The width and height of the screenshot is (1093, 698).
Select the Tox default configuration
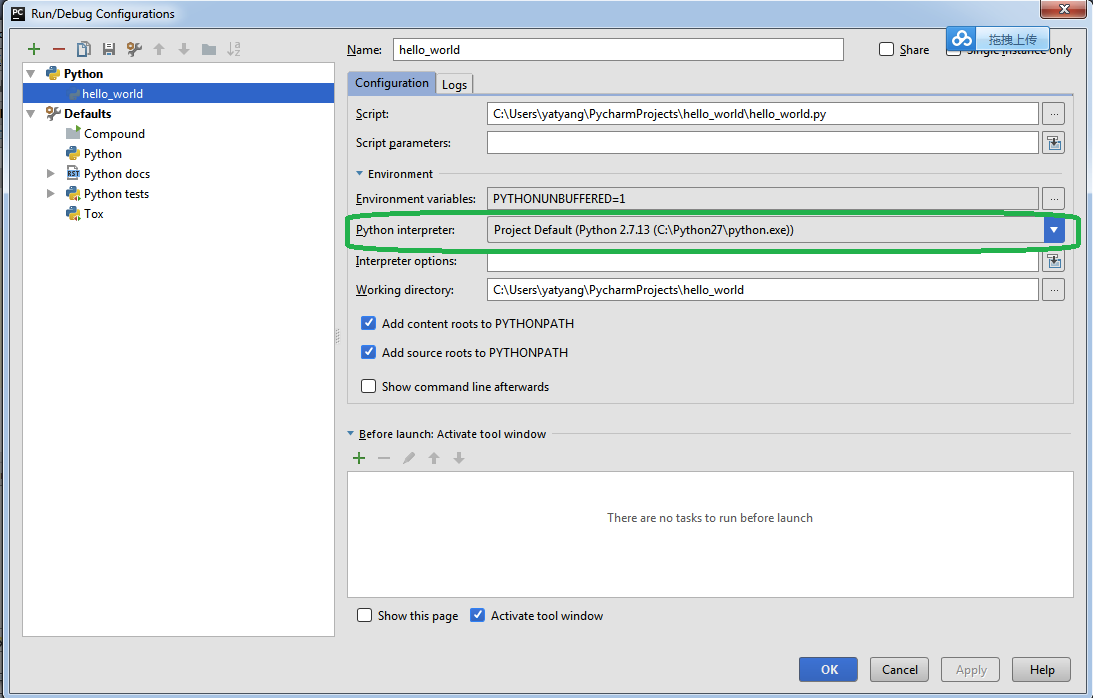93,214
